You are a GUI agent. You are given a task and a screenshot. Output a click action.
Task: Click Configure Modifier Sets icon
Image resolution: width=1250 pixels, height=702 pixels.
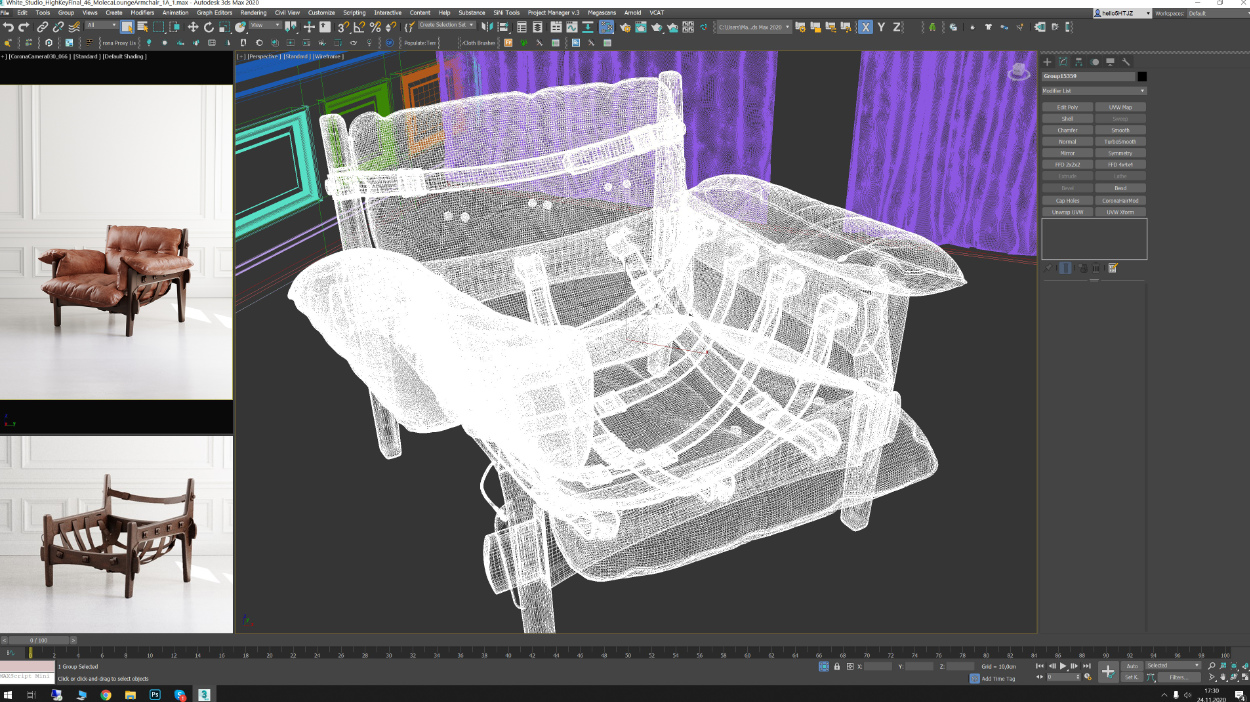tap(1112, 268)
